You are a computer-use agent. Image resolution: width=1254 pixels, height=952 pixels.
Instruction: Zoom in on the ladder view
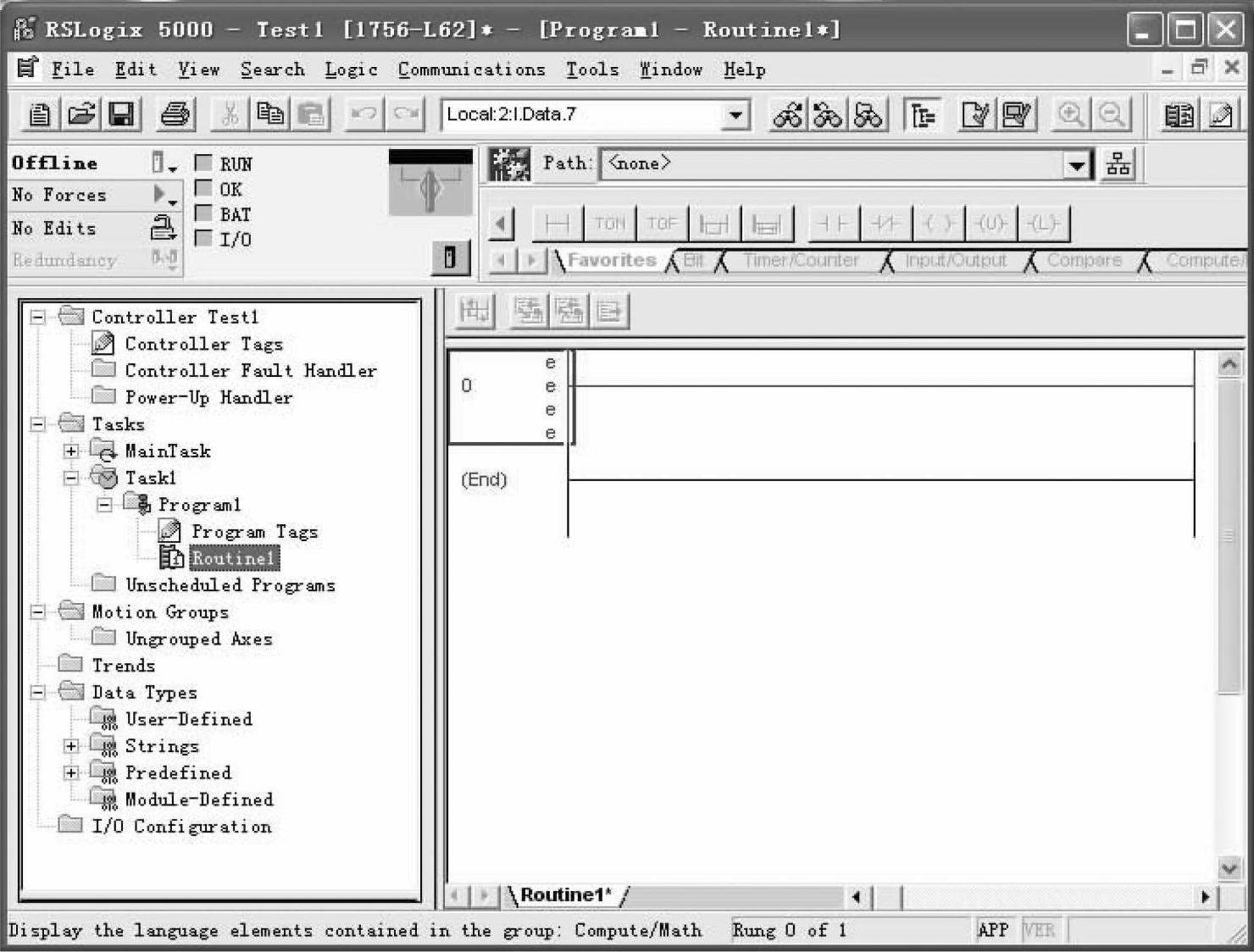click(1071, 114)
